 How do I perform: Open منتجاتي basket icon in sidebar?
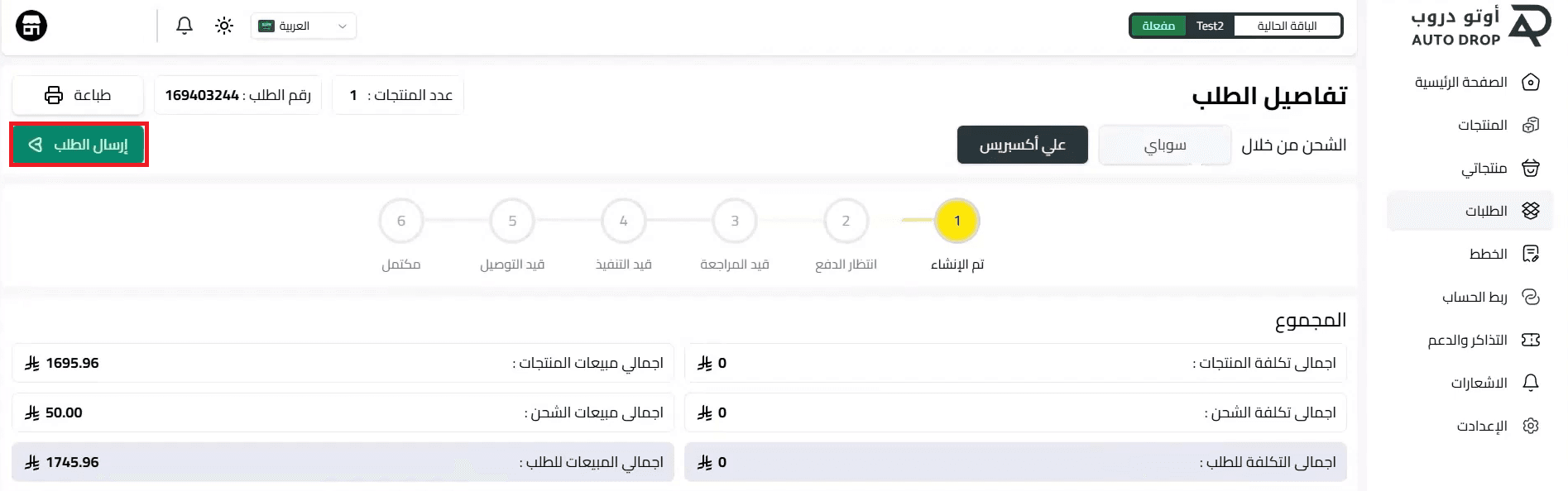click(1531, 168)
